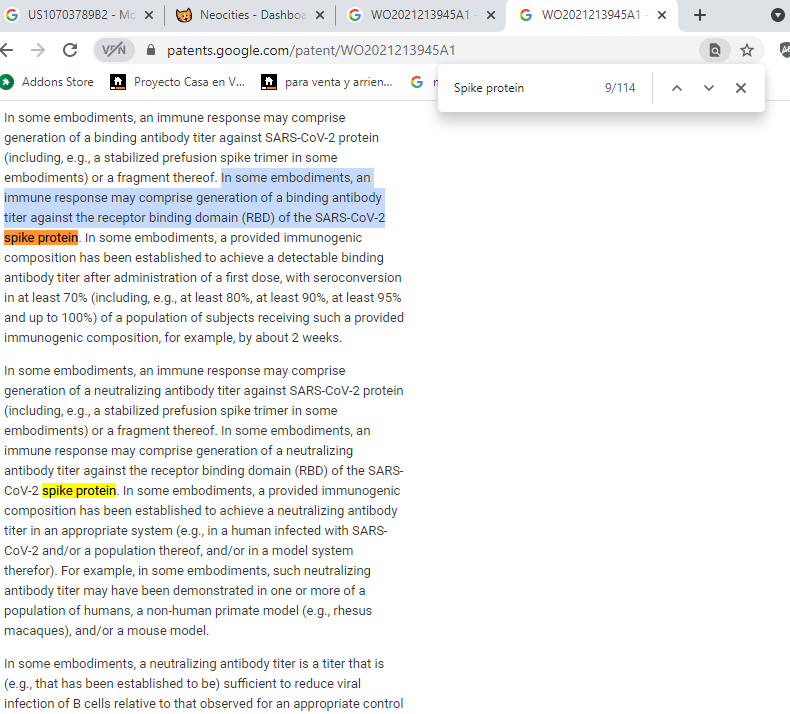The width and height of the screenshot is (790, 714).
Task: Click the VPN badge in address bar
Action: tap(114, 50)
